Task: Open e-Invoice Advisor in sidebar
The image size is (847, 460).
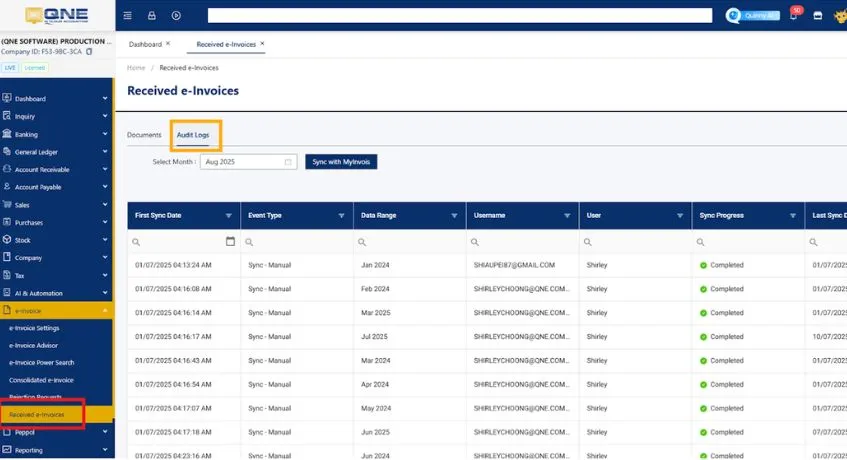Action: click(x=33, y=346)
